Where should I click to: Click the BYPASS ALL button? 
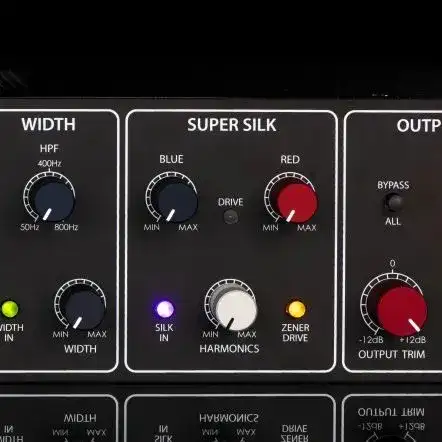point(394,202)
